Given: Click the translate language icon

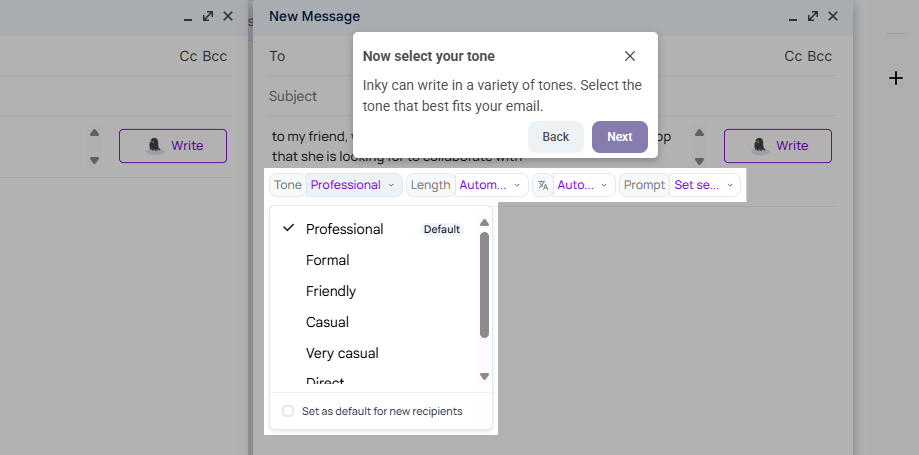Looking at the screenshot, I should (543, 185).
